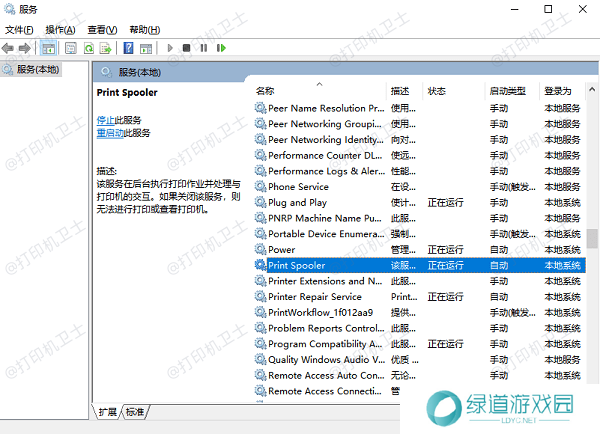Click the gear icon next to Power
The width and height of the screenshot is (600, 434).
click(261, 249)
